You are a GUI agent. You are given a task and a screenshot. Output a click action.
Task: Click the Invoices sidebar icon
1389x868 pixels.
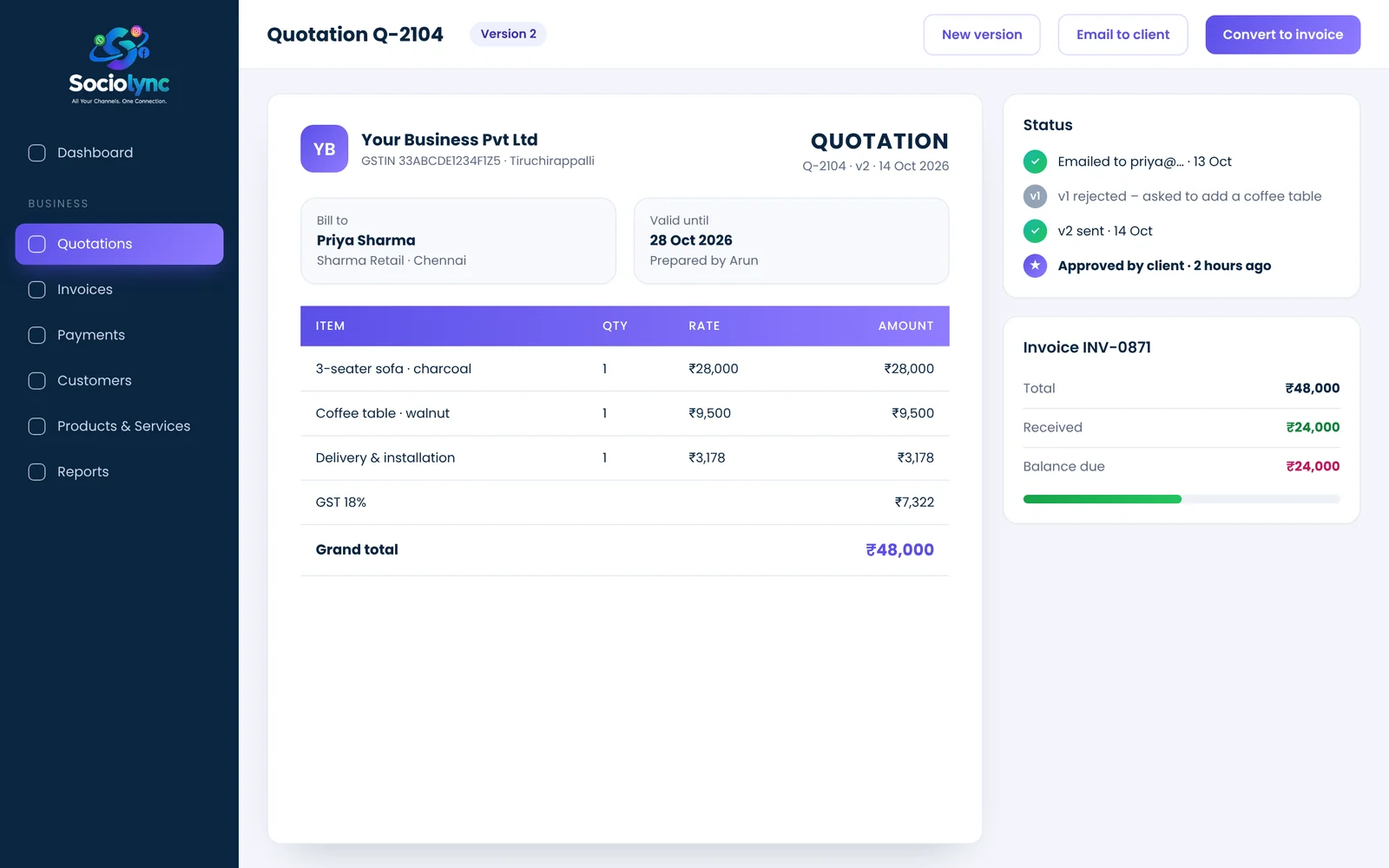click(36, 290)
